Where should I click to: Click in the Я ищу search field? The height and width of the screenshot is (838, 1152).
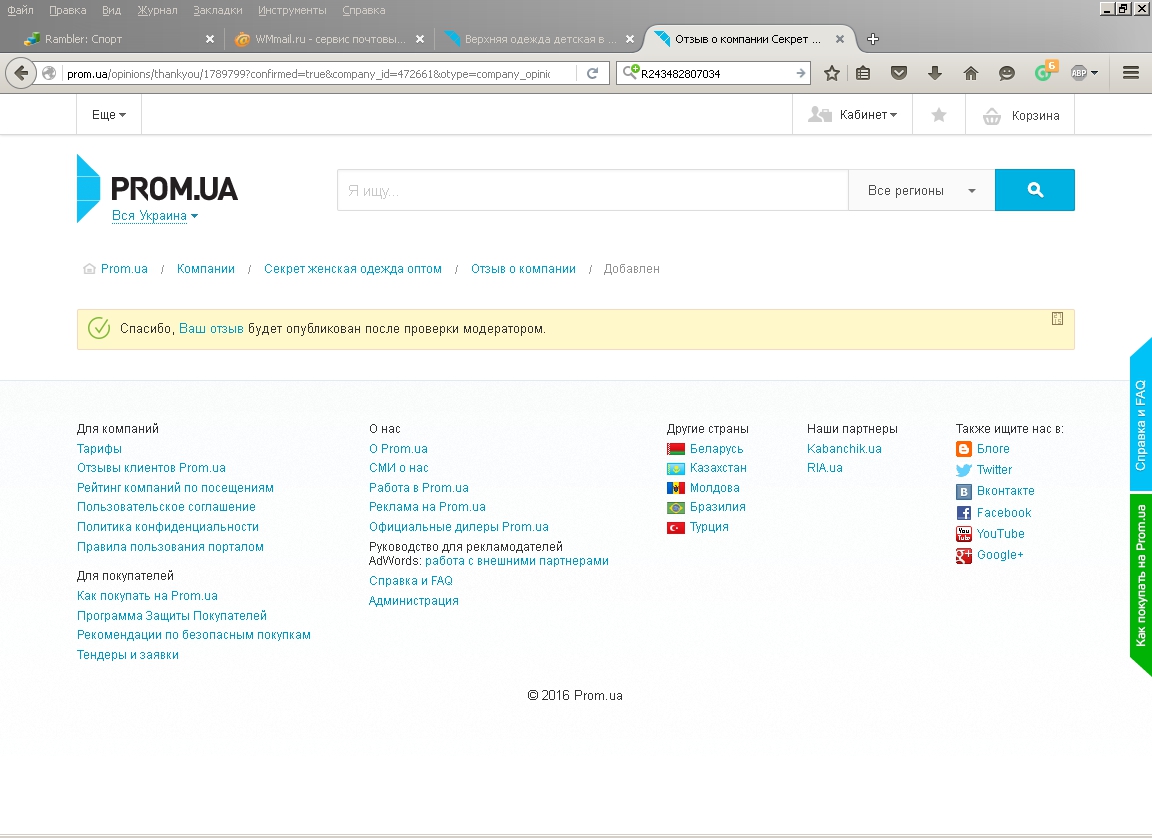pyautogui.click(x=592, y=190)
